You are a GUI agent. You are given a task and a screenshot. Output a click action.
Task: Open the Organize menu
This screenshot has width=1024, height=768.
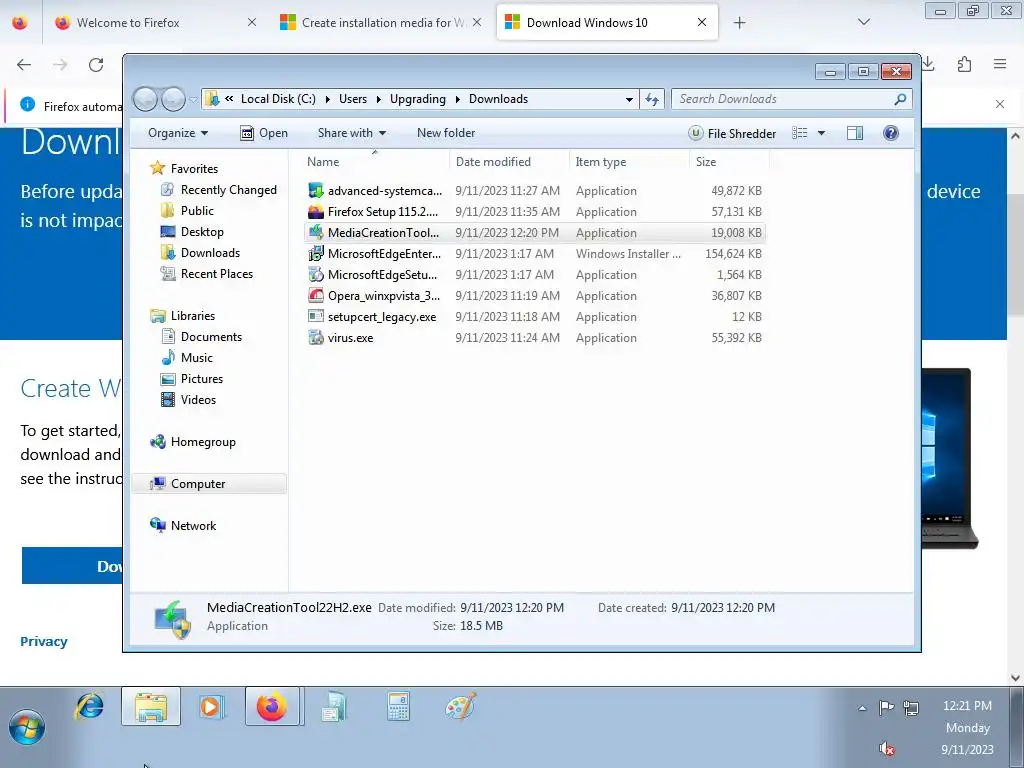point(178,133)
